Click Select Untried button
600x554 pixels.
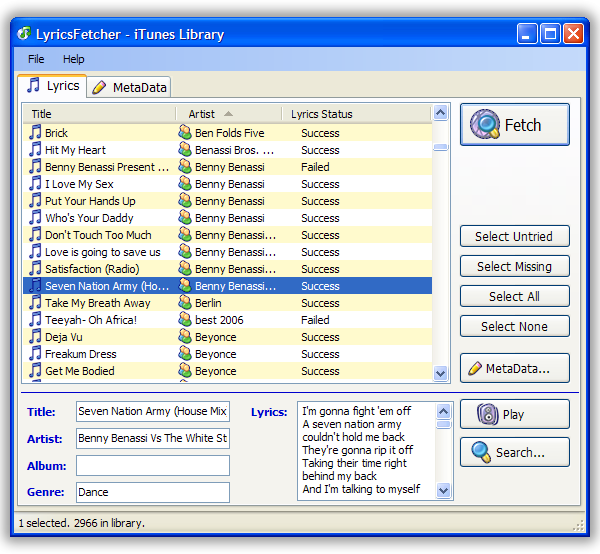(x=515, y=236)
